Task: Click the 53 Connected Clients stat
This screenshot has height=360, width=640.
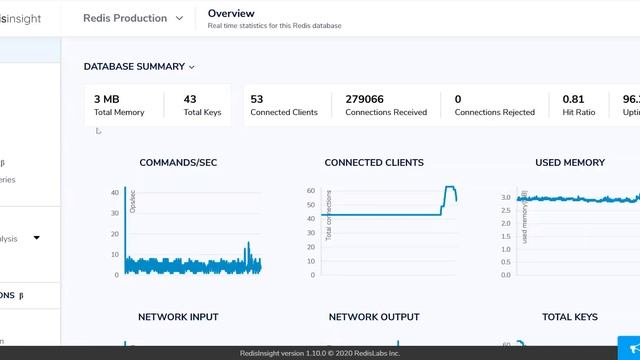Action: (284, 105)
